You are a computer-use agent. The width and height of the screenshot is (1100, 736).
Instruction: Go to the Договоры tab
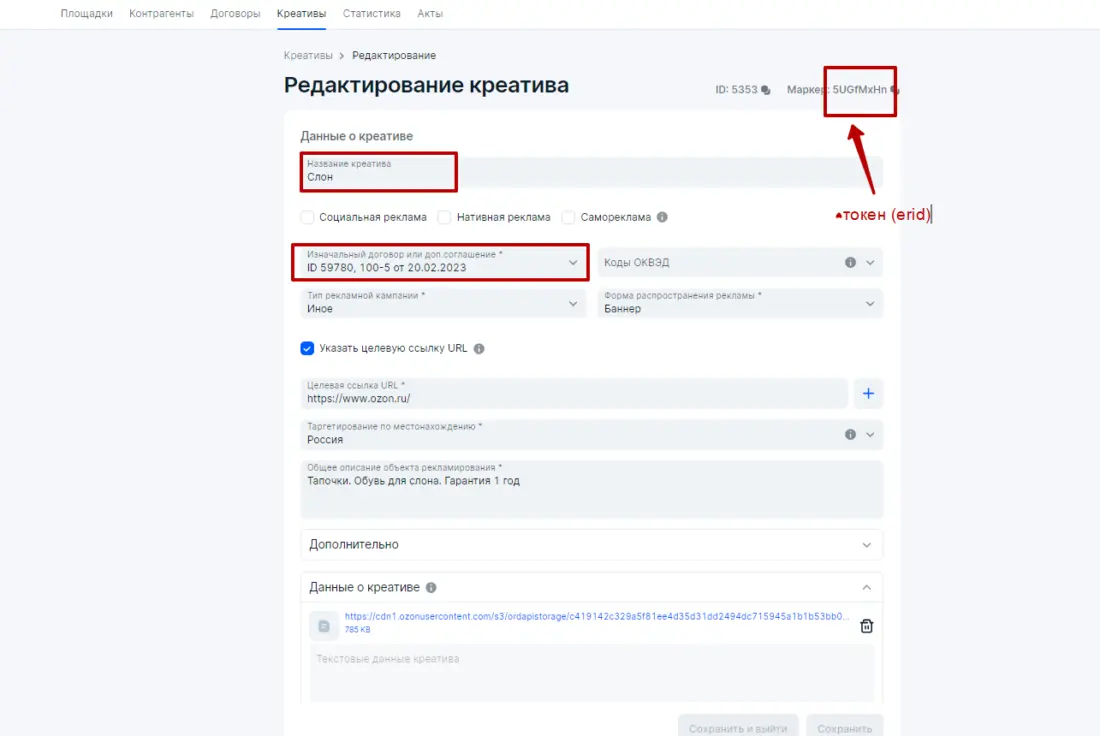point(235,13)
